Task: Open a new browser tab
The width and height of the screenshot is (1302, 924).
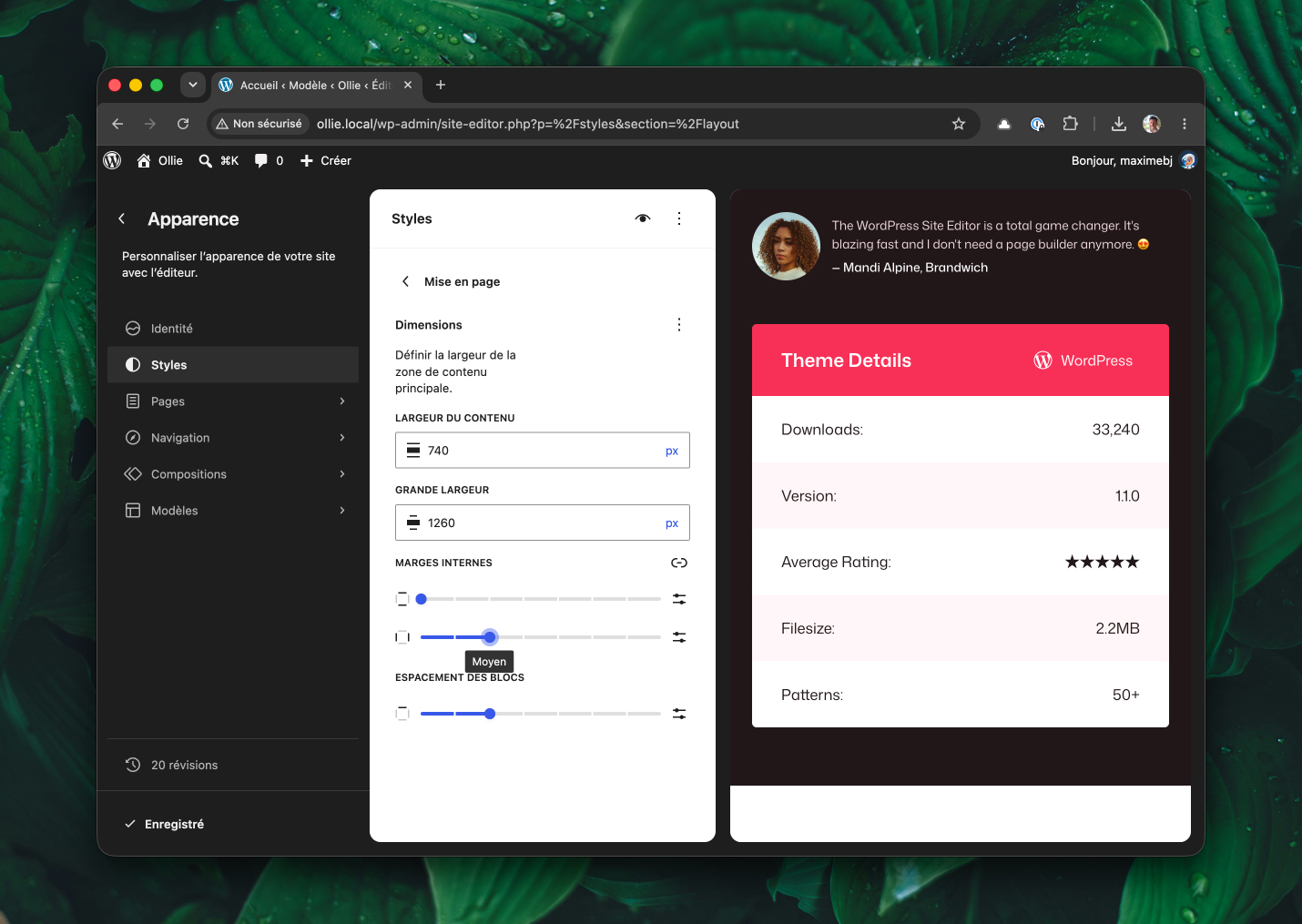Action: (x=441, y=85)
